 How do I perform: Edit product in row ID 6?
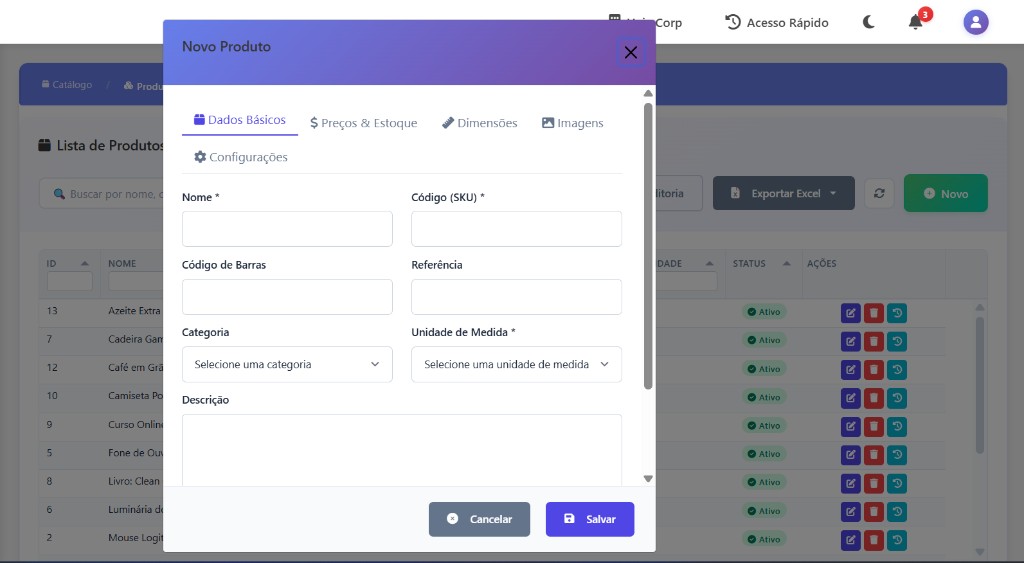(850, 511)
